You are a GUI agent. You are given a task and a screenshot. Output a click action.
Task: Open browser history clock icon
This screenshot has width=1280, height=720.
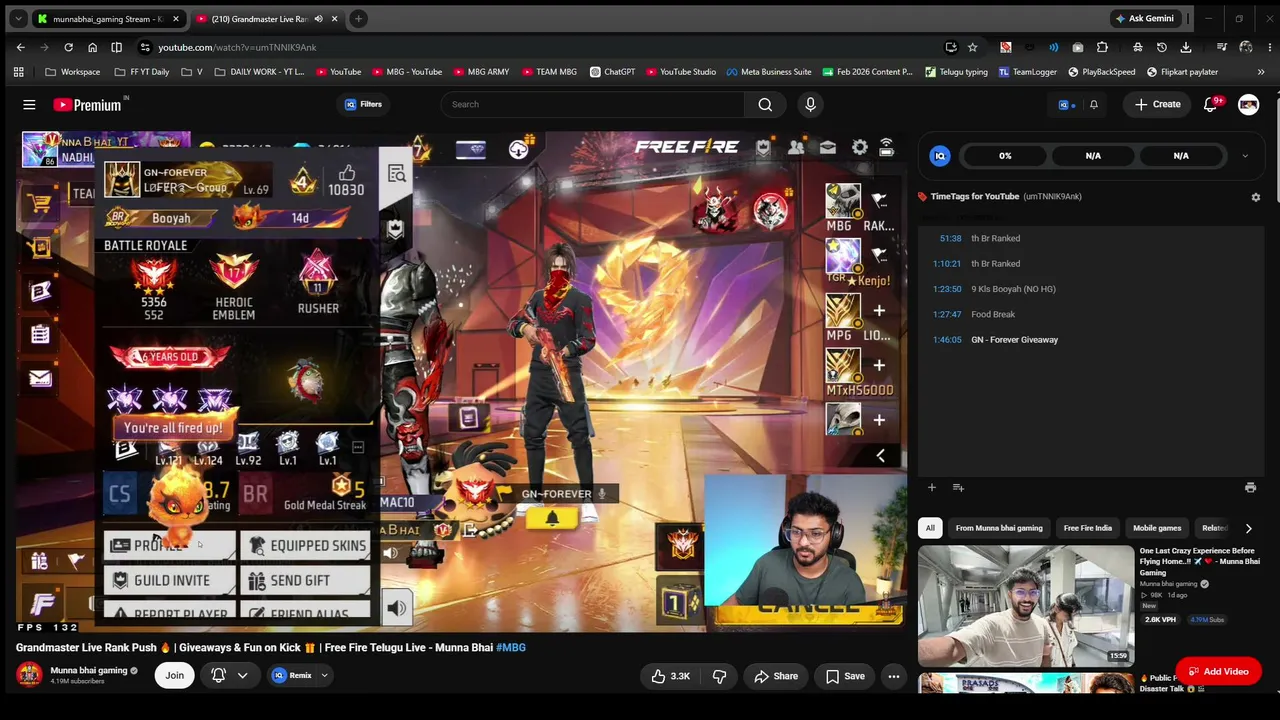tap(1162, 47)
